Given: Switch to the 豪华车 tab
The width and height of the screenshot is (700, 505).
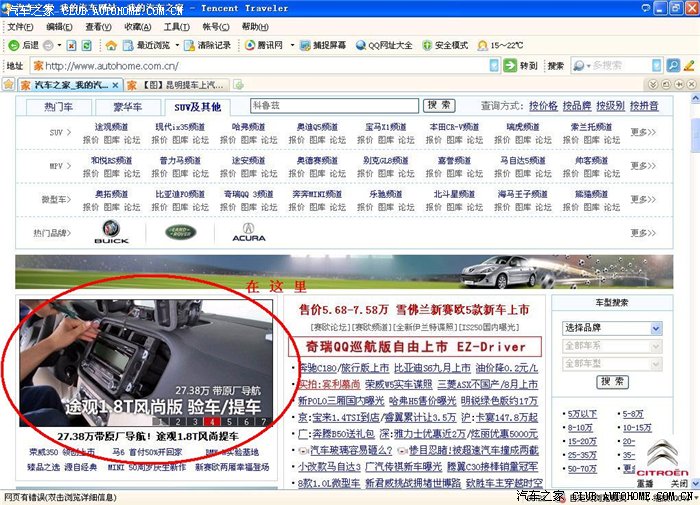Looking at the screenshot, I should pos(127,106).
